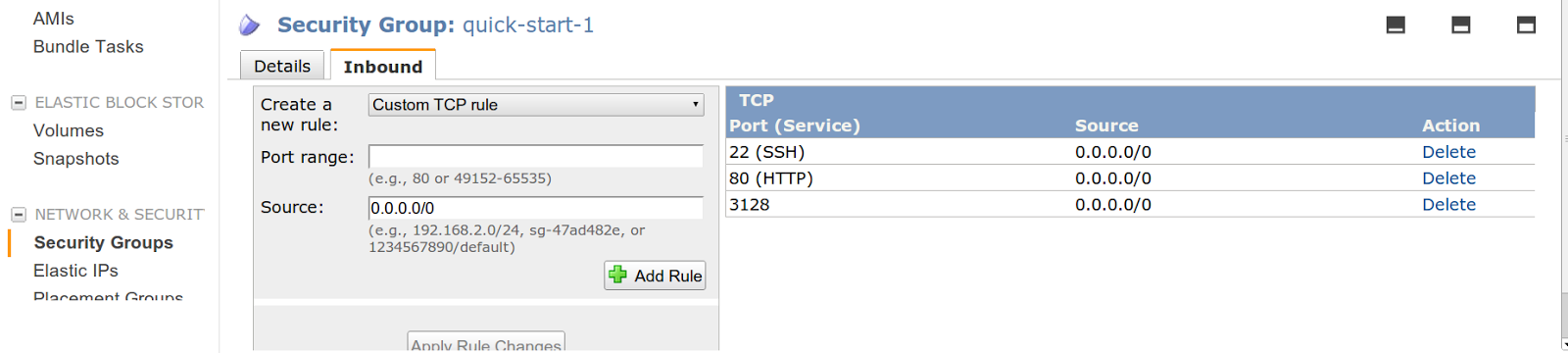Delete the port 80 HTTP rule

coord(1448,178)
